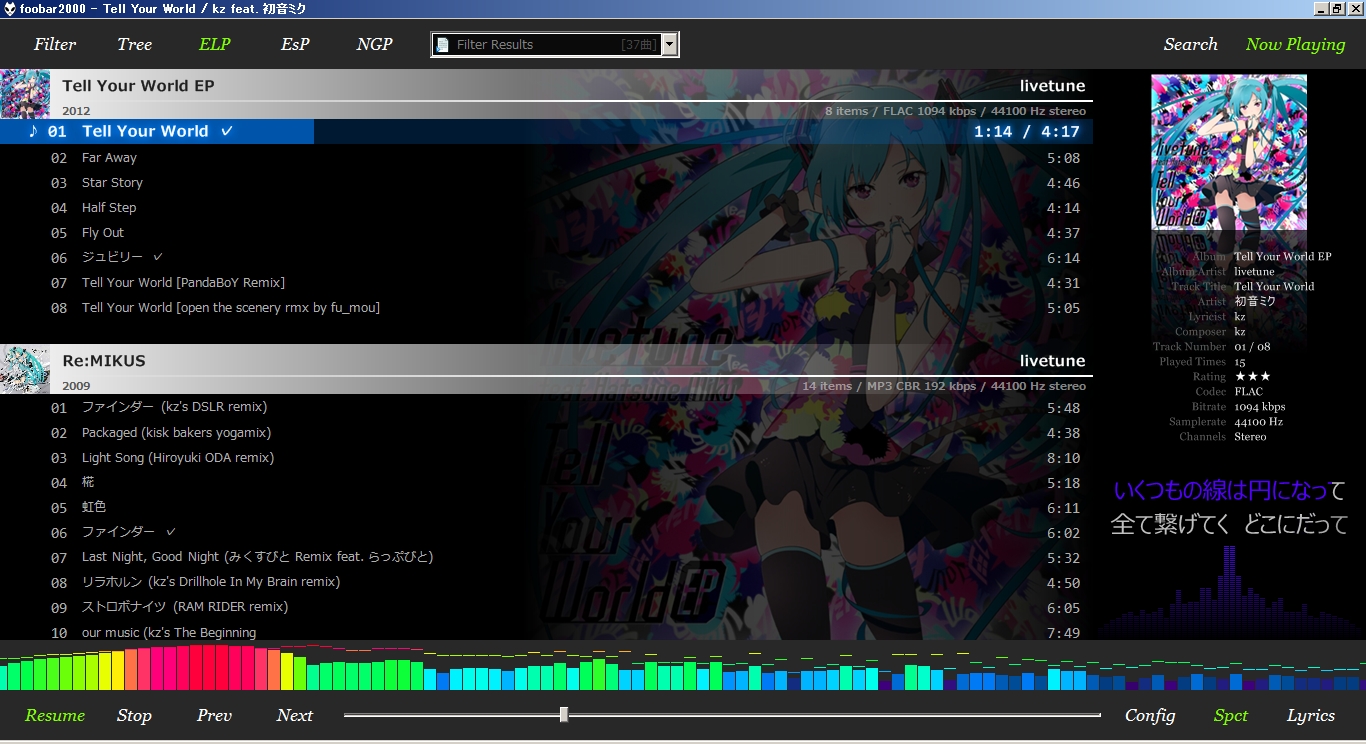Click the spectrum analyzer bar display
The width and height of the screenshot is (1366, 744).
click(x=683, y=667)
